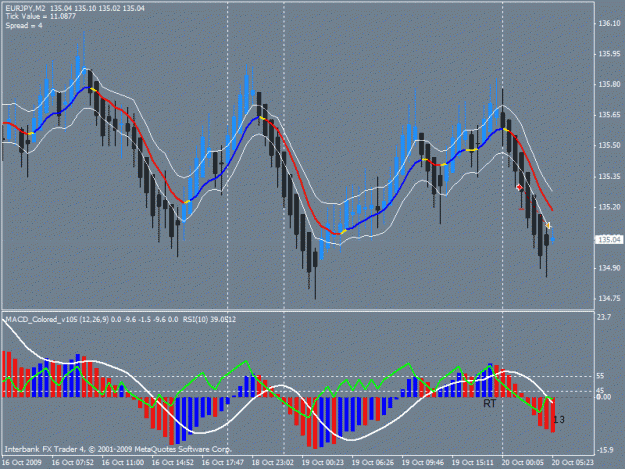The image size is (625, 469).
Task: Click the 23.7 indicator scale maximum
Action: click(604, 317)
